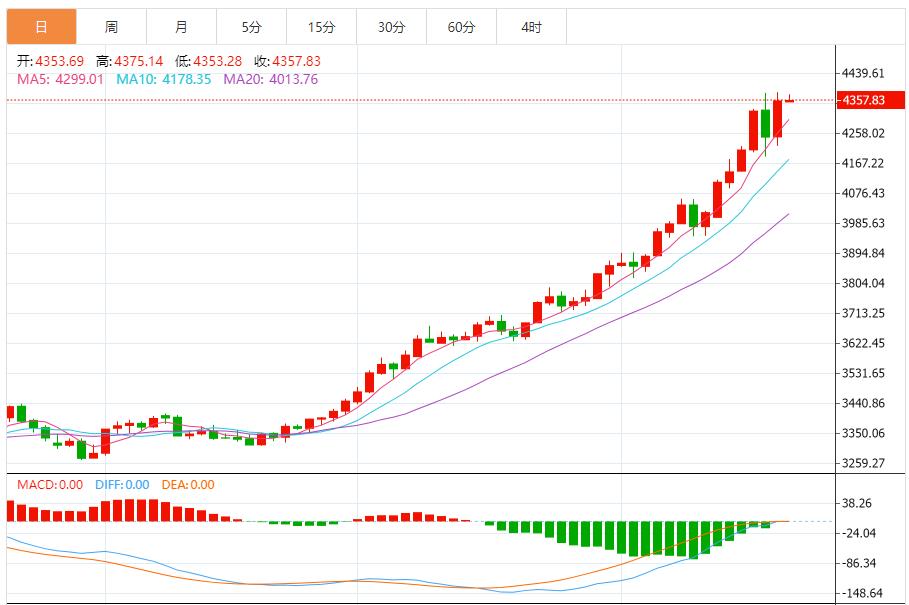909x605 pixels.
Task: Switch to the 5分 interval tab
Action: (x=251, y=27)
